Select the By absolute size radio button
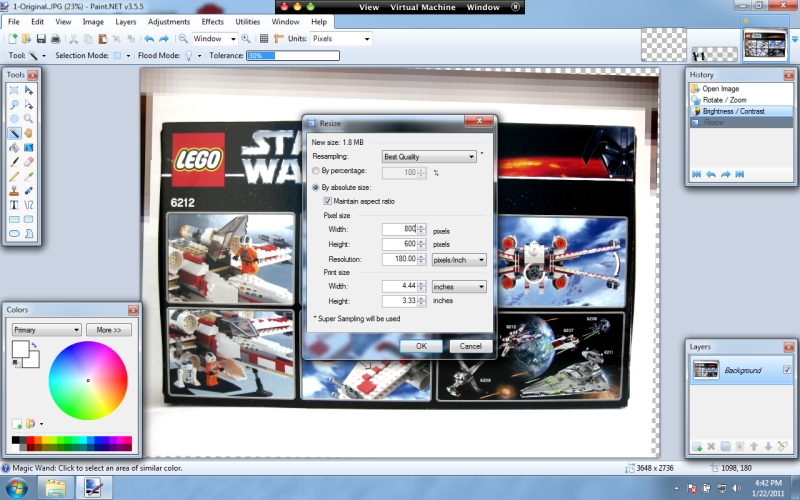 pos(316,188)
